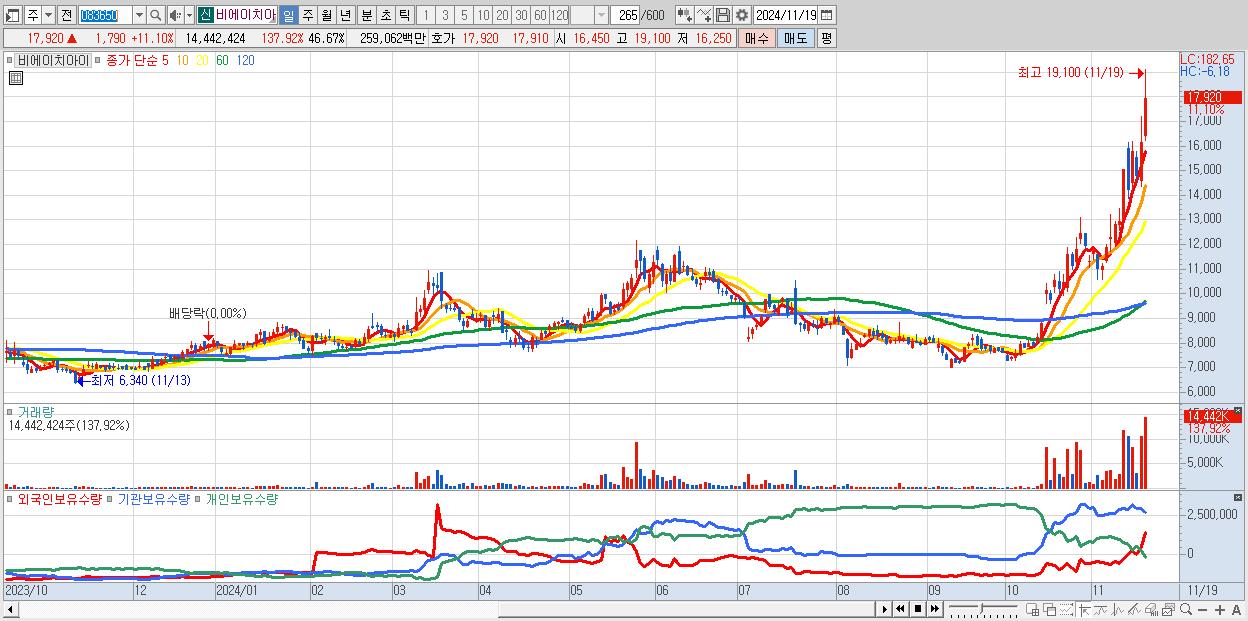Click the A text tool icon
Screen dimensions: 1248x621
click(x=1236, y=609)
